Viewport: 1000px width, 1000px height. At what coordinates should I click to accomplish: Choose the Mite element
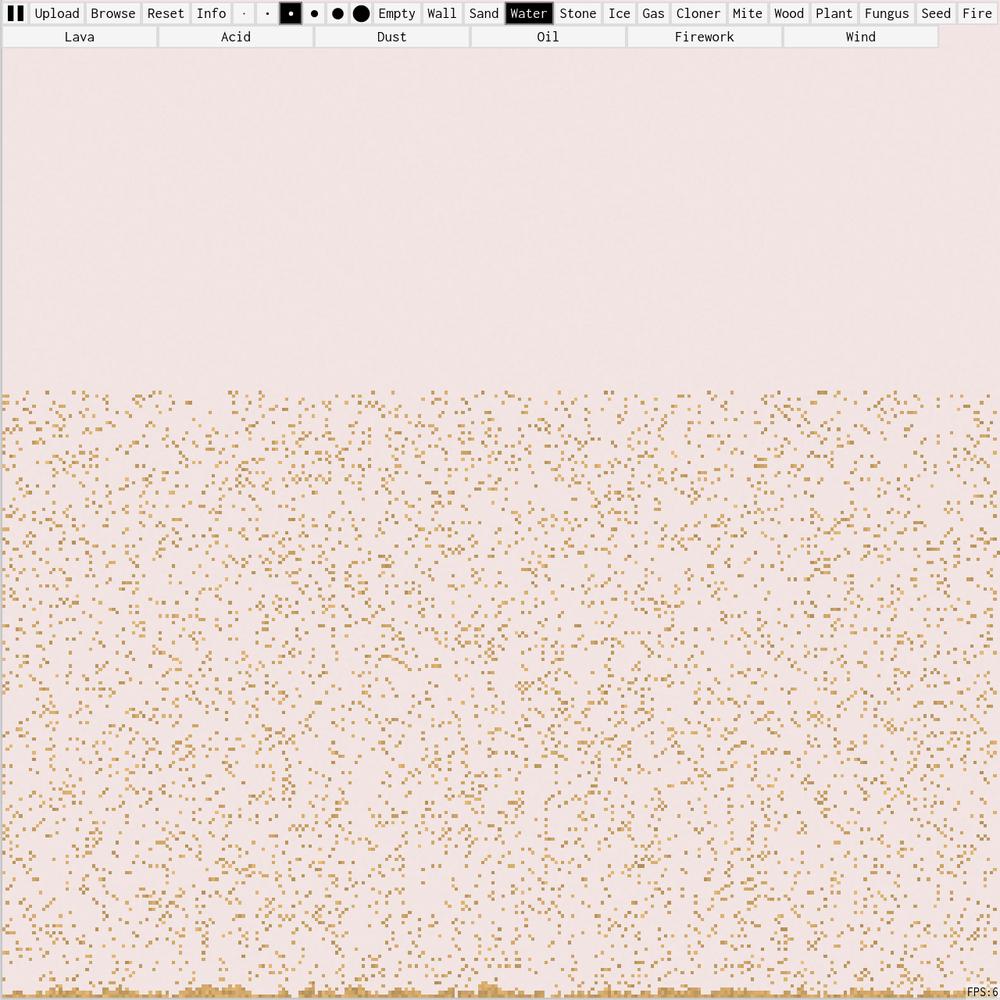click(x=747, y=13)
